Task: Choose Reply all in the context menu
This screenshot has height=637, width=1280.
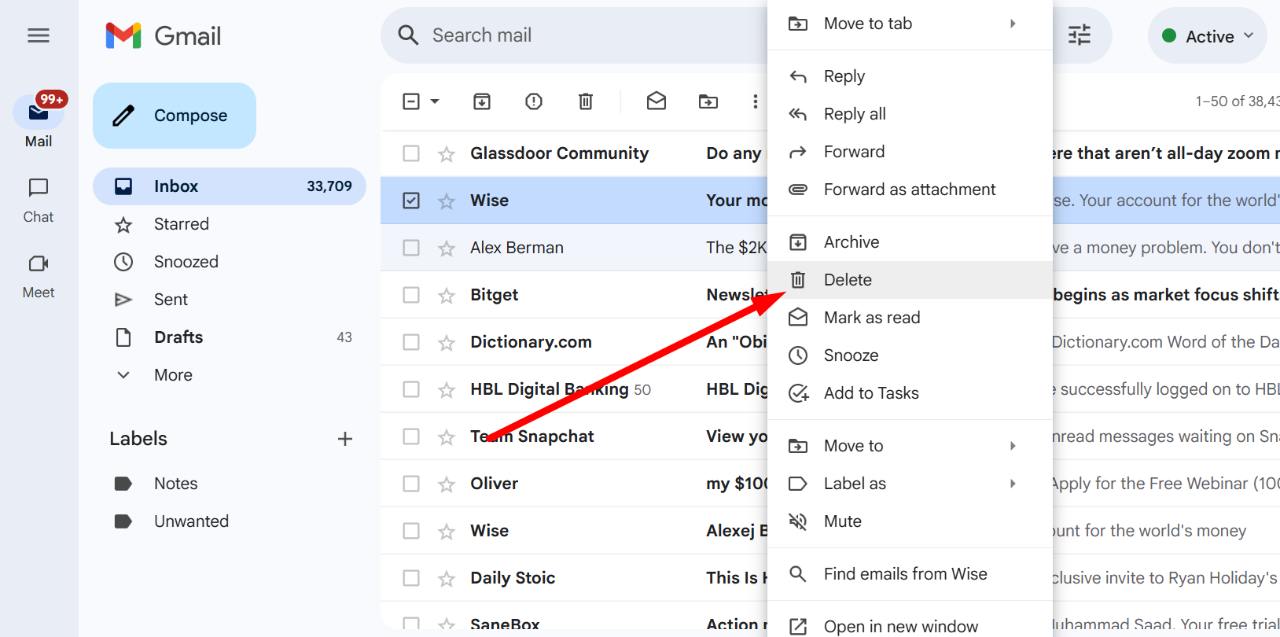Action: pos(910,114)
